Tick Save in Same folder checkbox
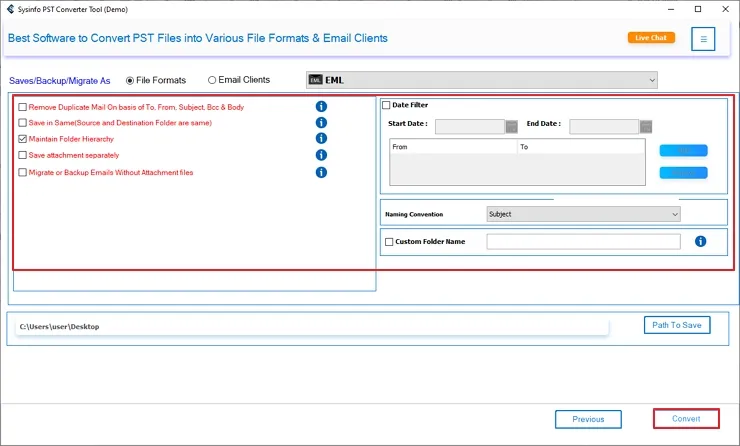Screen dimensions: 740x446 (22, 123)
